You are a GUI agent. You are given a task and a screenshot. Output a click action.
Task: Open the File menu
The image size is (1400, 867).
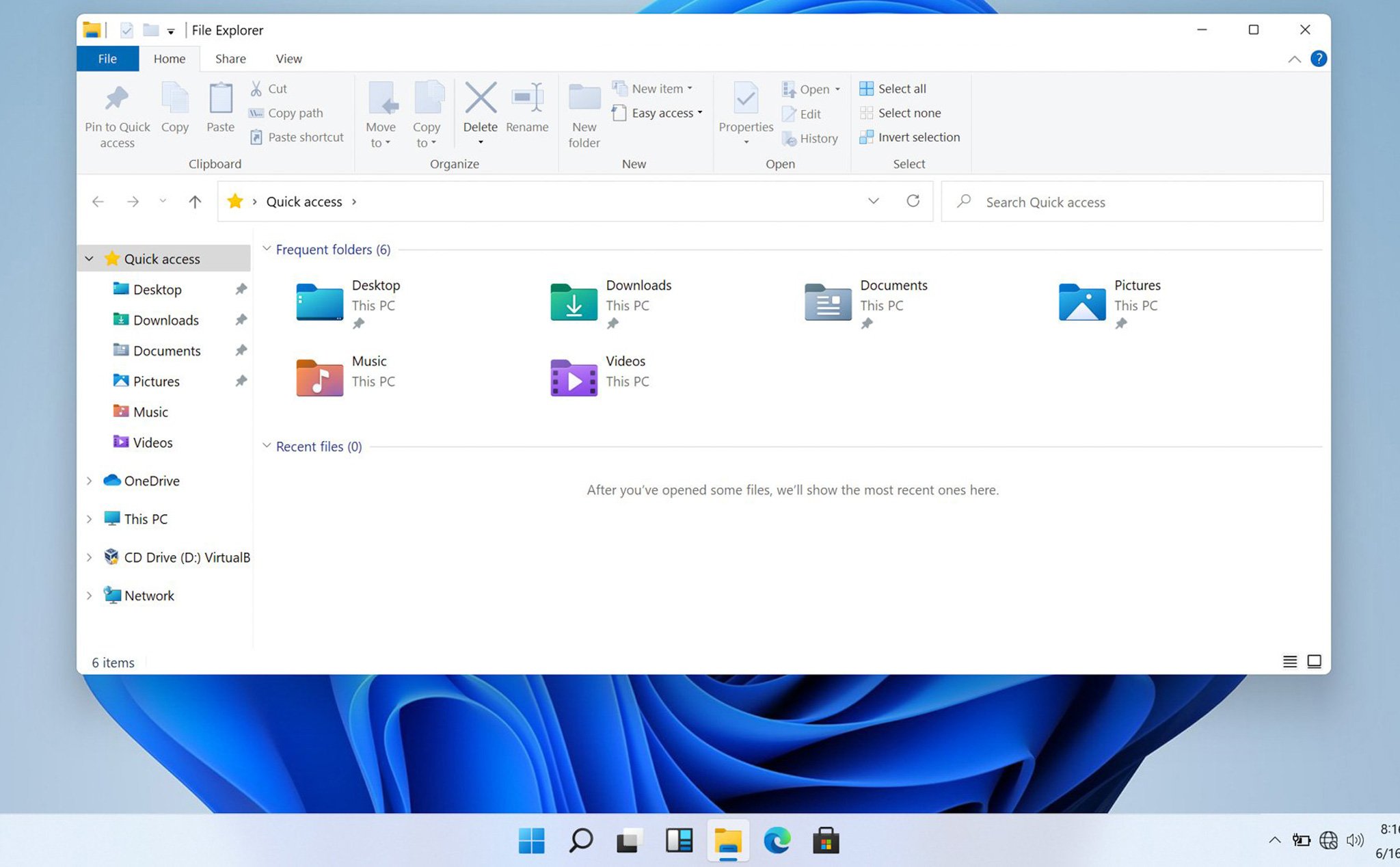(x=107, y=58)
